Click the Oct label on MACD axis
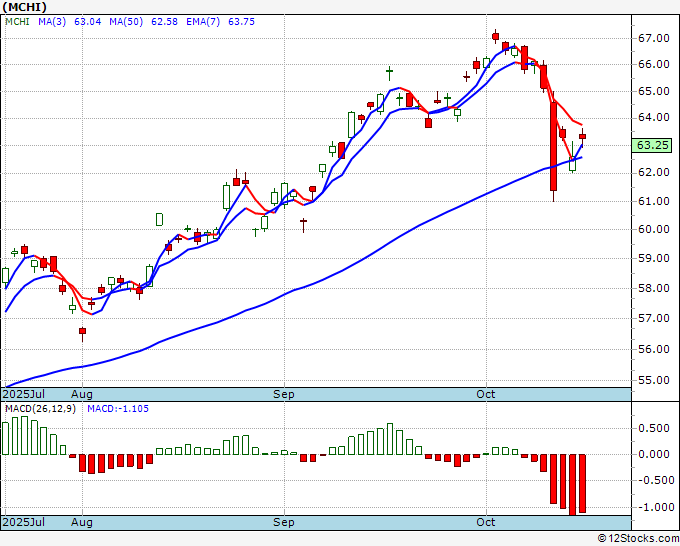This screenshot has width=680, height=546. click(486, 522)
